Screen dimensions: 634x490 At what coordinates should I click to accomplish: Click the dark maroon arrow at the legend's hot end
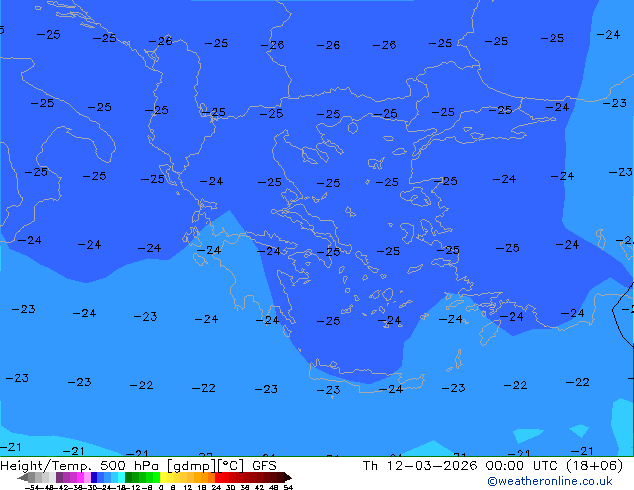pyautogui.click(x=287, y=477)
